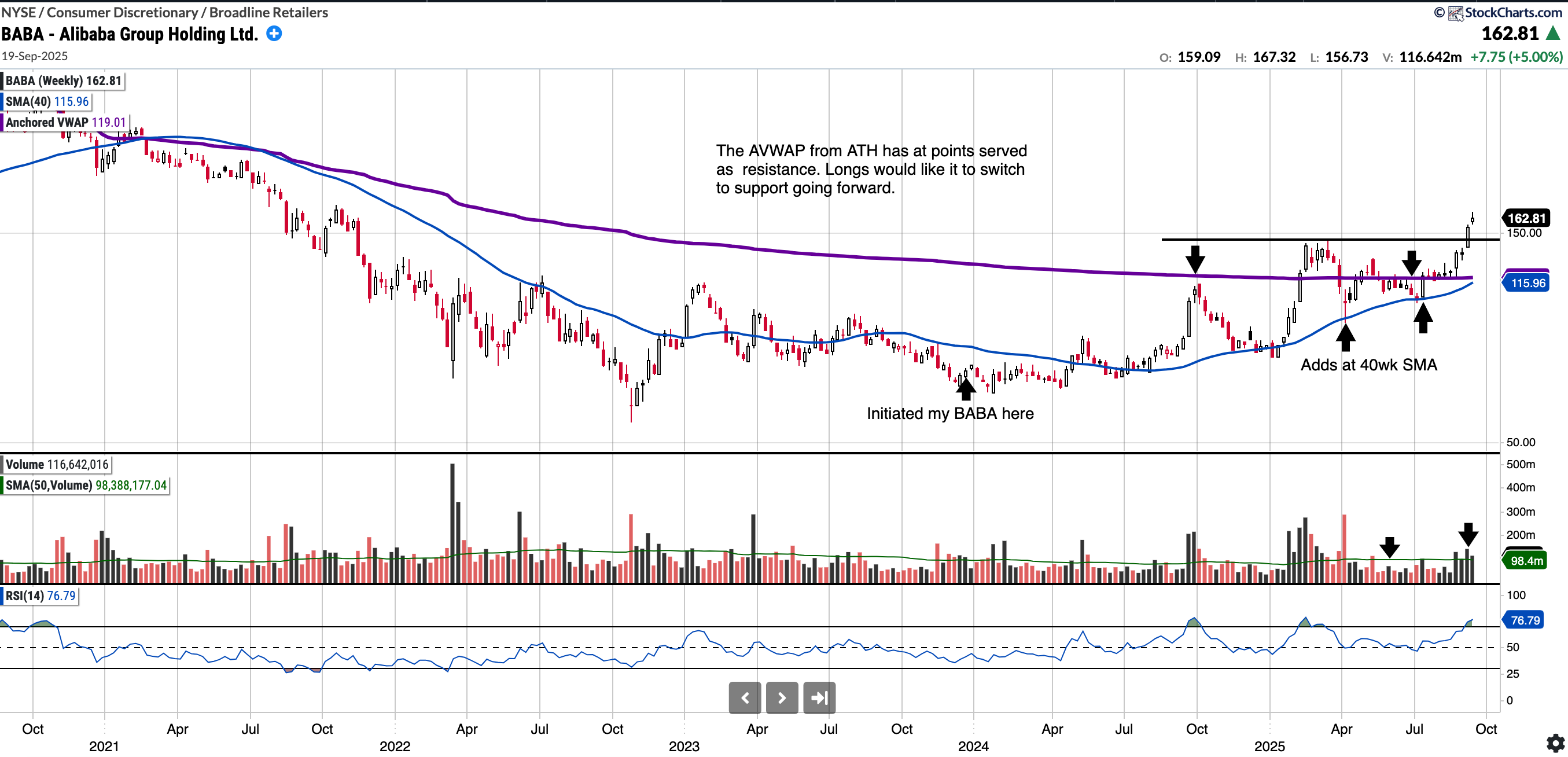Click the blue 76.79 RSI tag
1568x757 pixels.
point(1525,620)
